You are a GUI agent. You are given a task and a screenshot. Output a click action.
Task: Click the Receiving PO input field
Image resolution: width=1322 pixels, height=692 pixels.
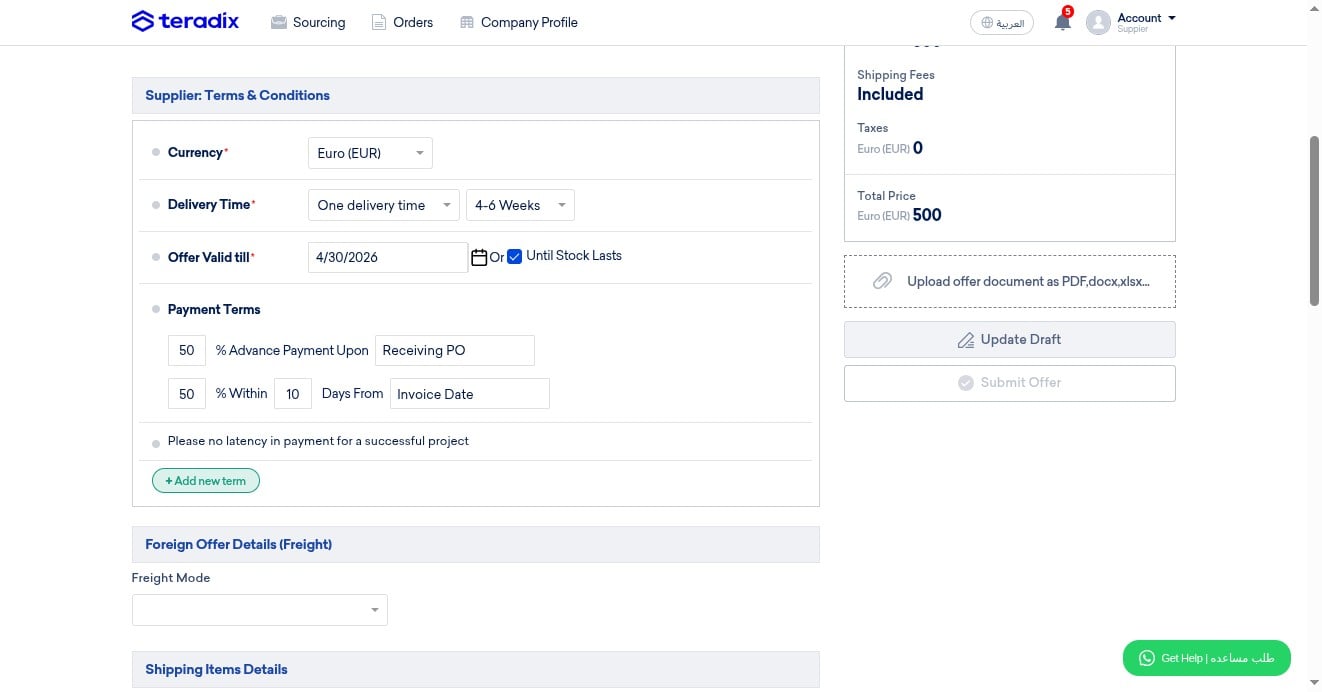pos(455,350)
